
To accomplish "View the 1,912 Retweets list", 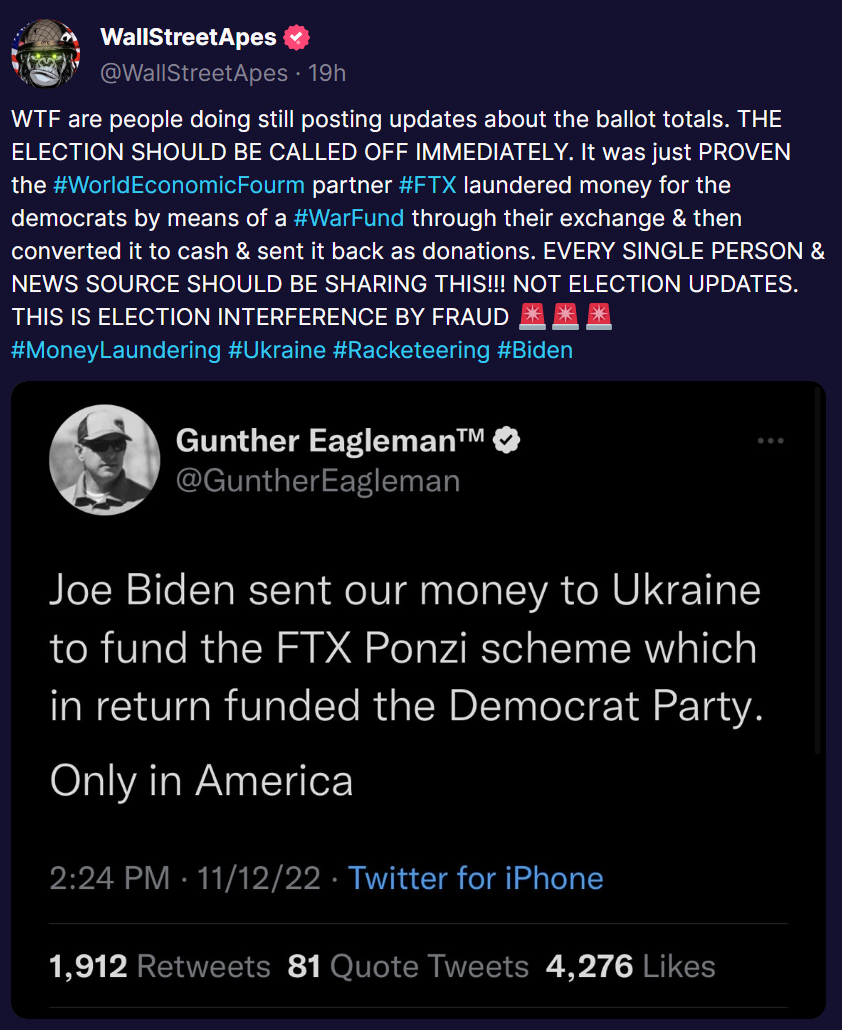I will coord(160,966).
